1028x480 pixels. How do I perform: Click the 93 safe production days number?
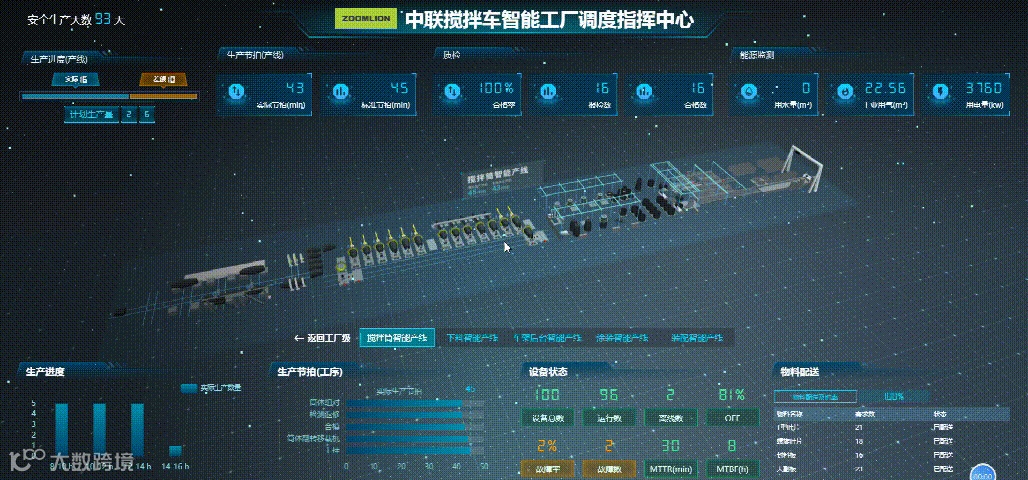pyautogui.click(x=103, y=19)
